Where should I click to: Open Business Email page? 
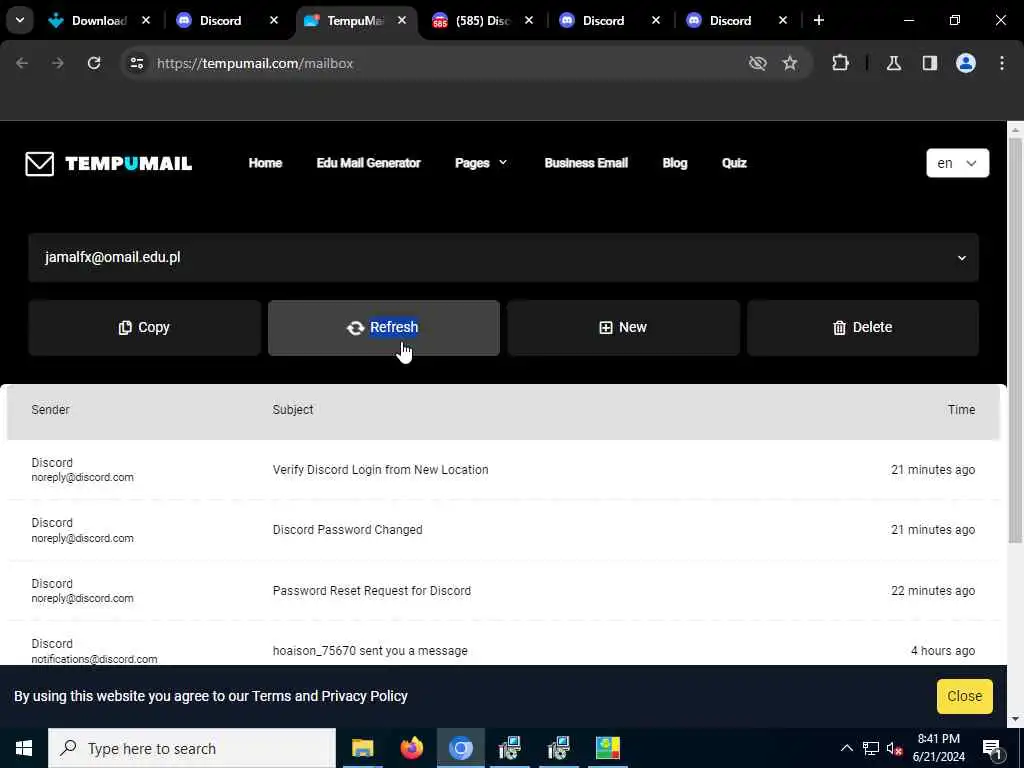click(586, 163)
